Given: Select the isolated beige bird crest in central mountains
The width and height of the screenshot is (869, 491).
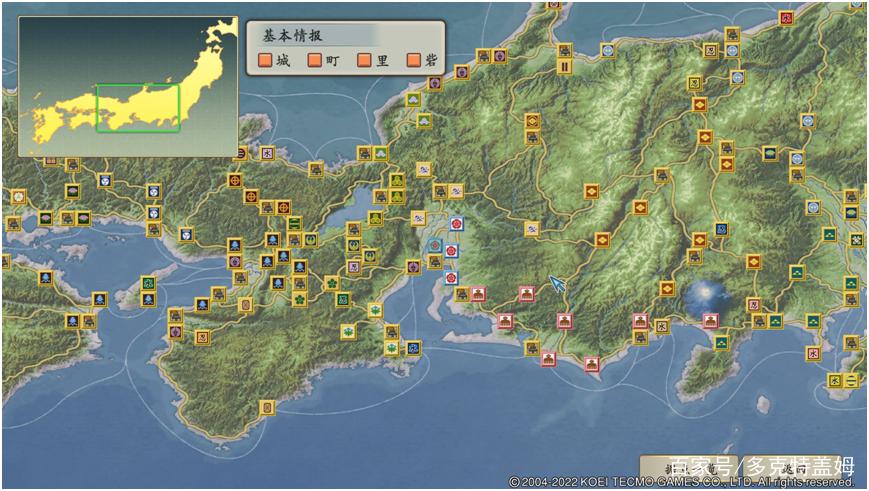Looking at the screenshot, I should (532, 228).
